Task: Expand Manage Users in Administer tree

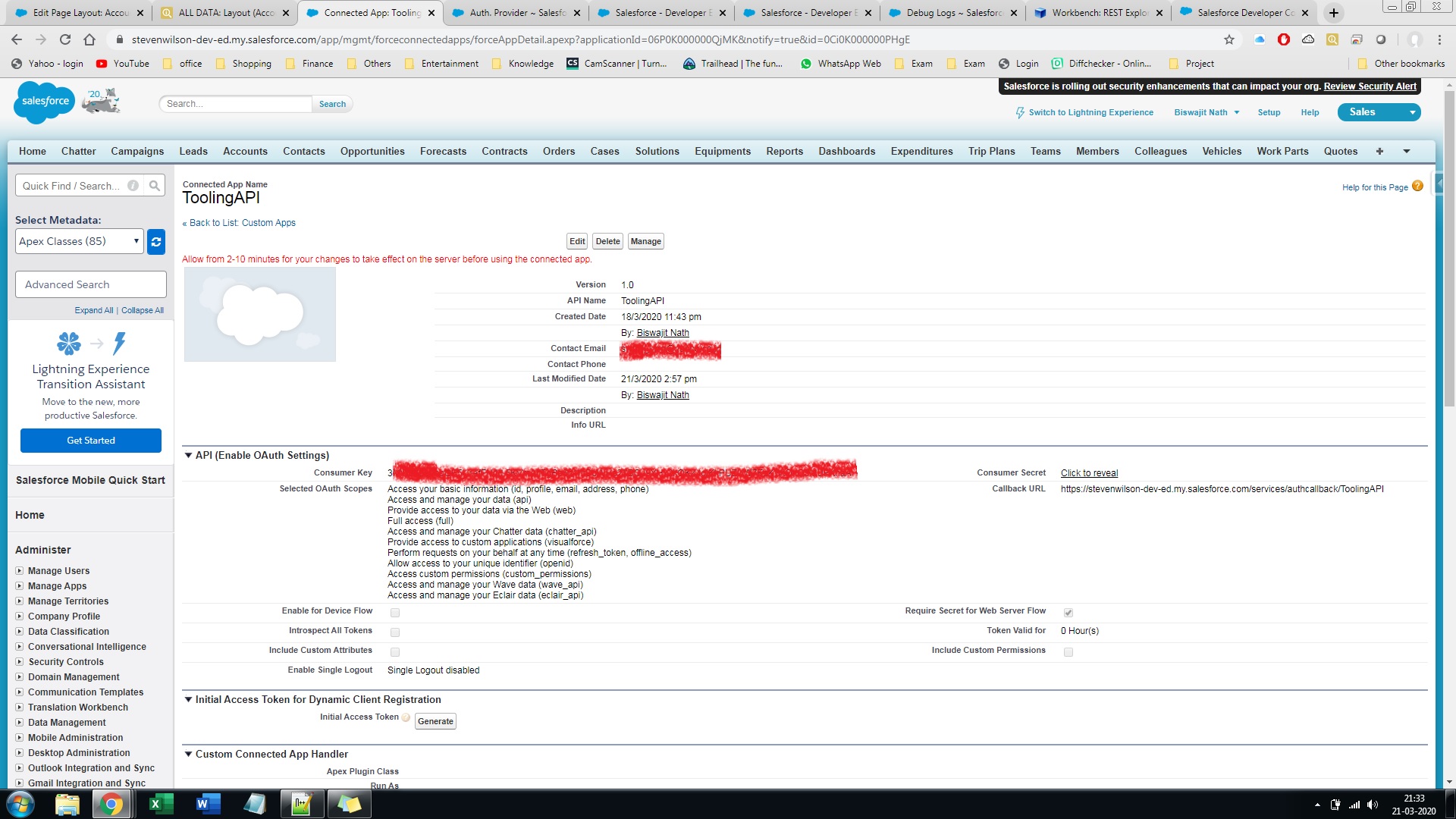Action: click(x=20, y=571)
